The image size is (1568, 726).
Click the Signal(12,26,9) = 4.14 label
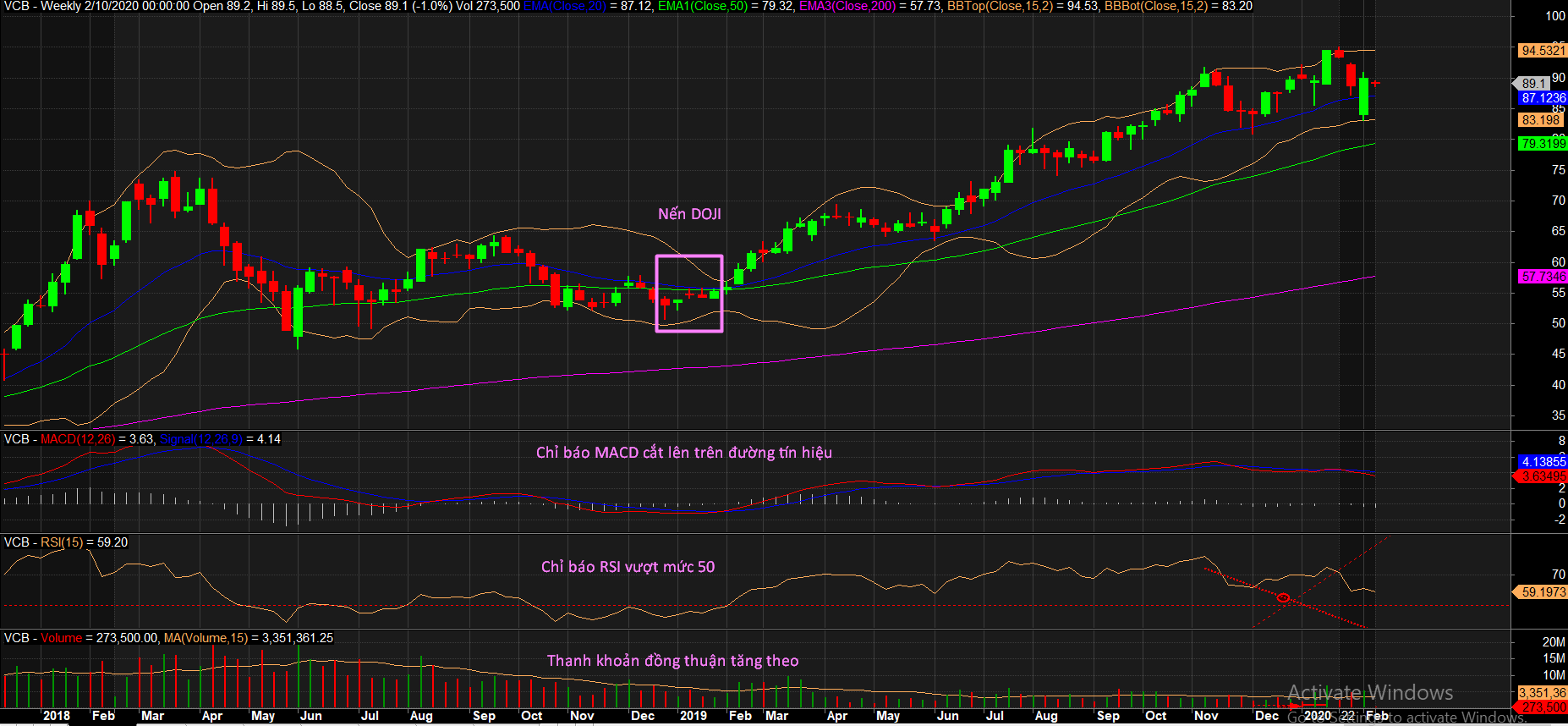coord(220,439)
